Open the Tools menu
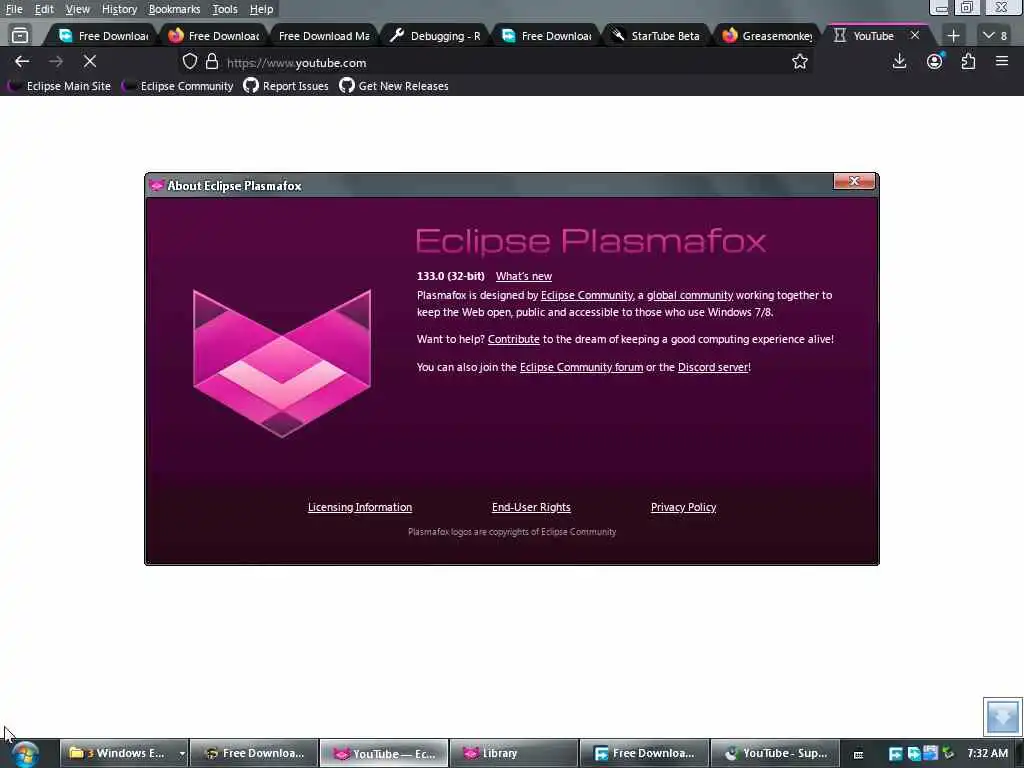1024x768 pixels. pyautogui.click(x=225, y=9)
